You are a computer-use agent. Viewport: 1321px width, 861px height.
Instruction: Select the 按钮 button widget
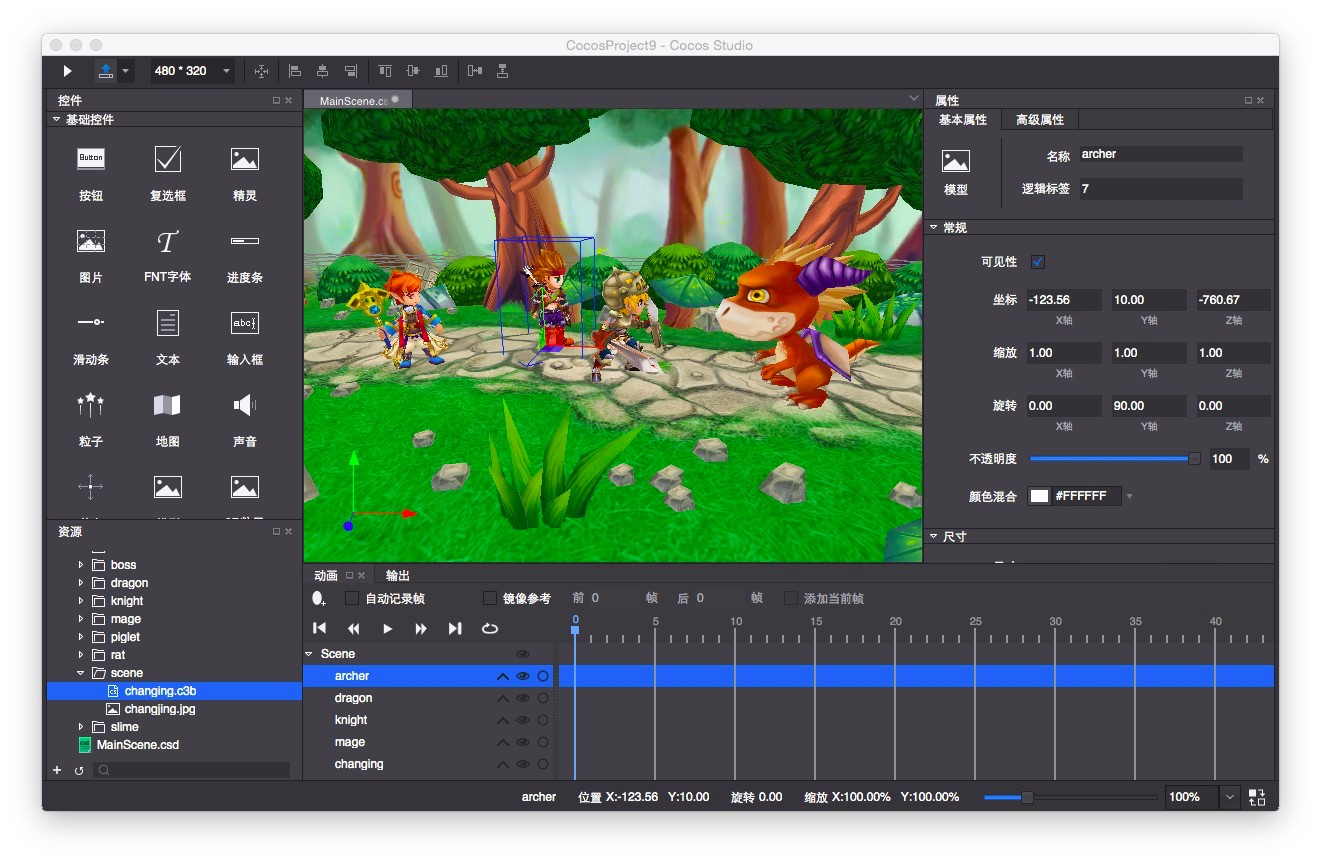[x=91, y=173]
